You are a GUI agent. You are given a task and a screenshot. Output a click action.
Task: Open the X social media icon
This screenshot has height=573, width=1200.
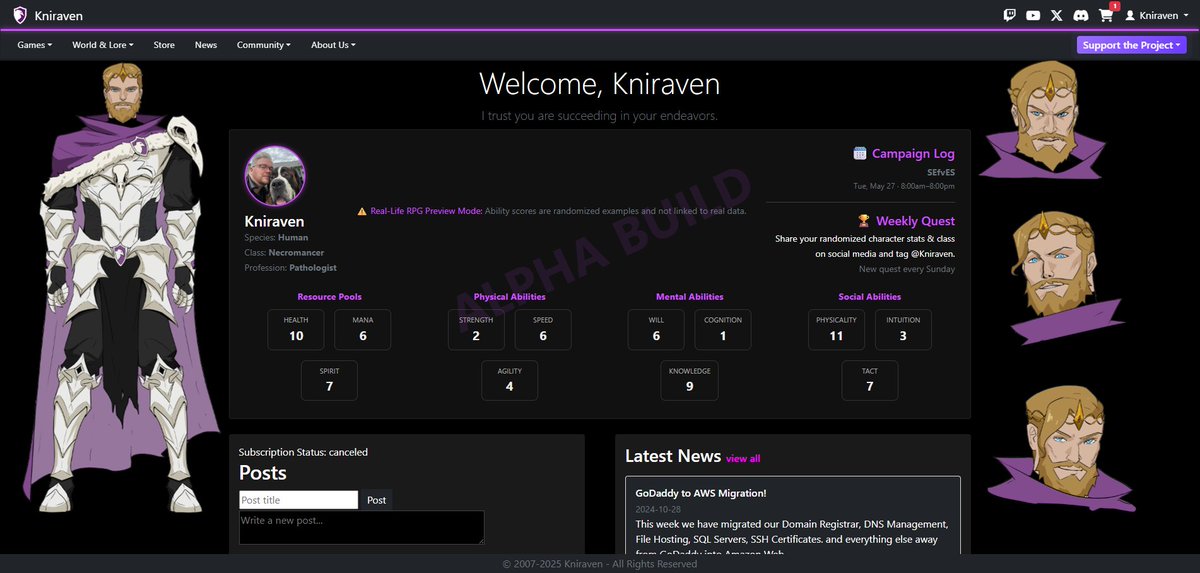(x=1057, y=15)
